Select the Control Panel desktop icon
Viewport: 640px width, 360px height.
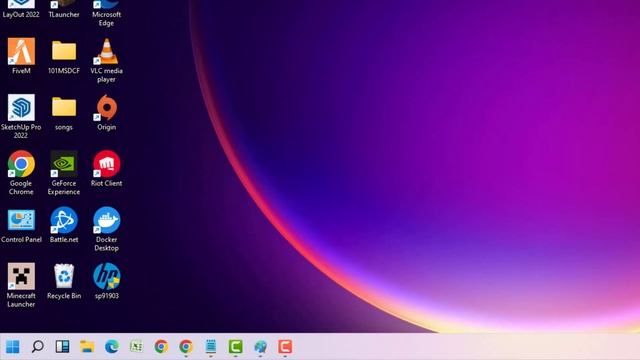[x=21, y=226]
